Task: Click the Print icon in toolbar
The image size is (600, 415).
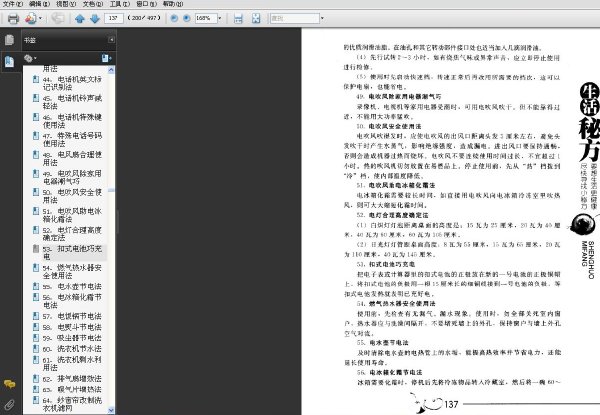Action: (13, 18)
